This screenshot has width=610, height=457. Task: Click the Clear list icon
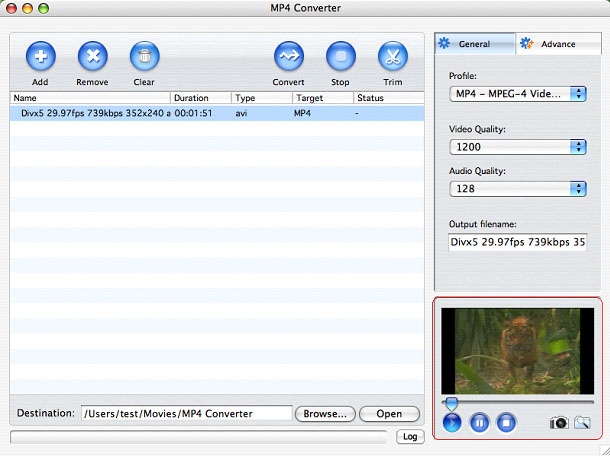(x=144, y=57)
